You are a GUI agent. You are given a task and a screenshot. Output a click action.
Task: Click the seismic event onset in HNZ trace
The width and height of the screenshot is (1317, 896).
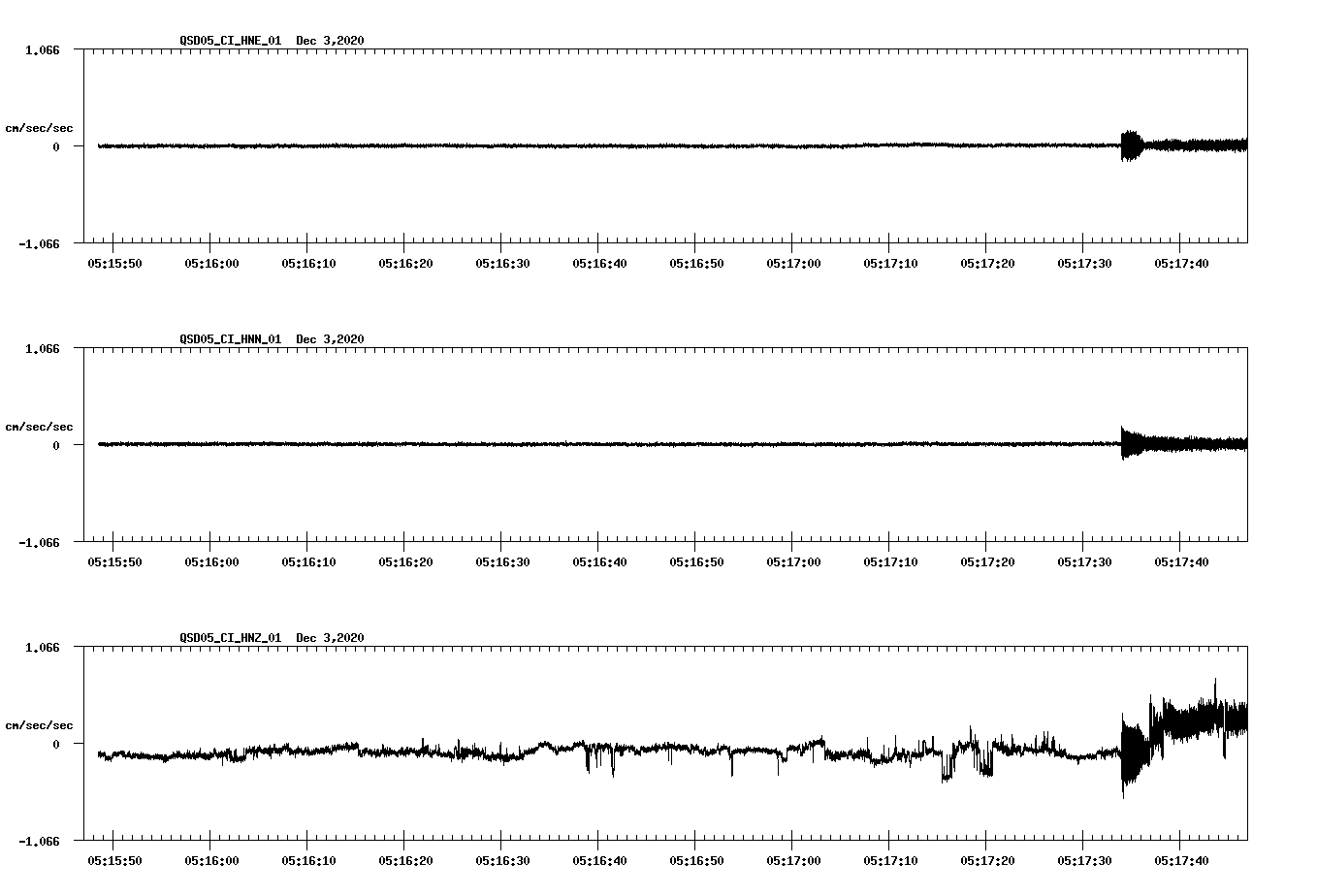click(1125, 756)
